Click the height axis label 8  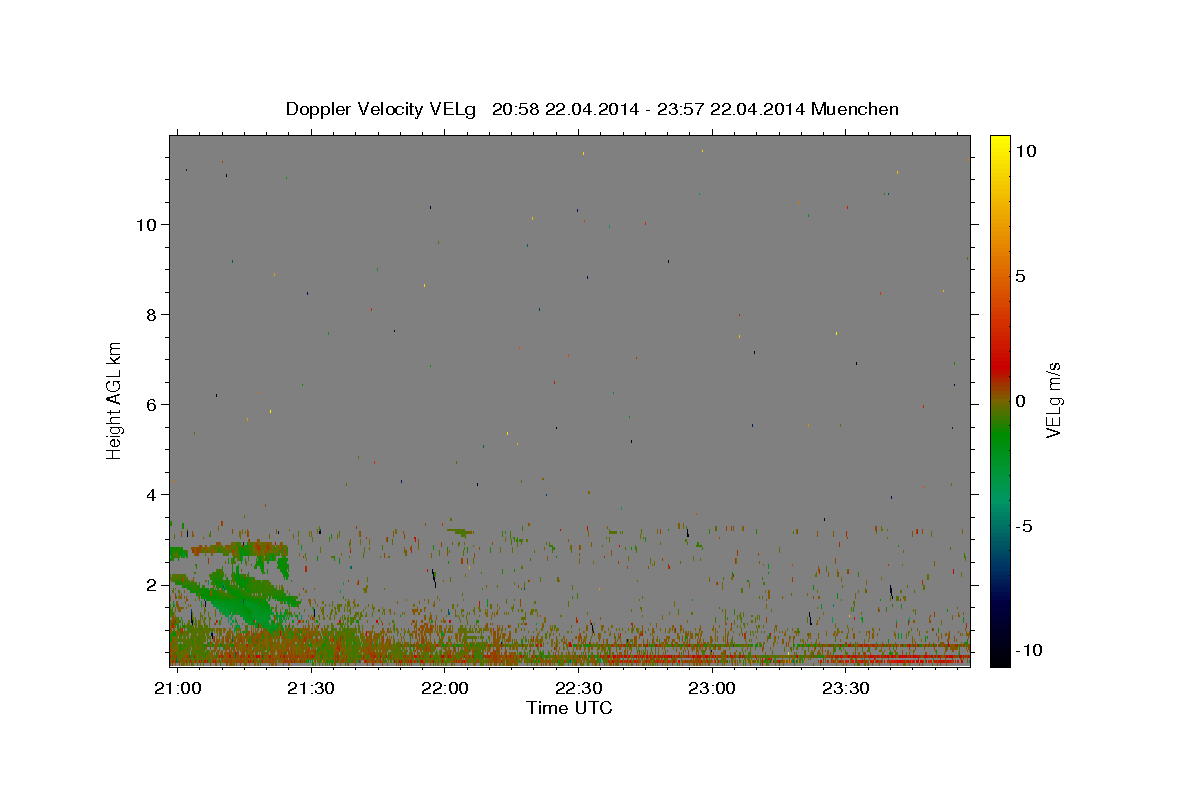point(150,314)
